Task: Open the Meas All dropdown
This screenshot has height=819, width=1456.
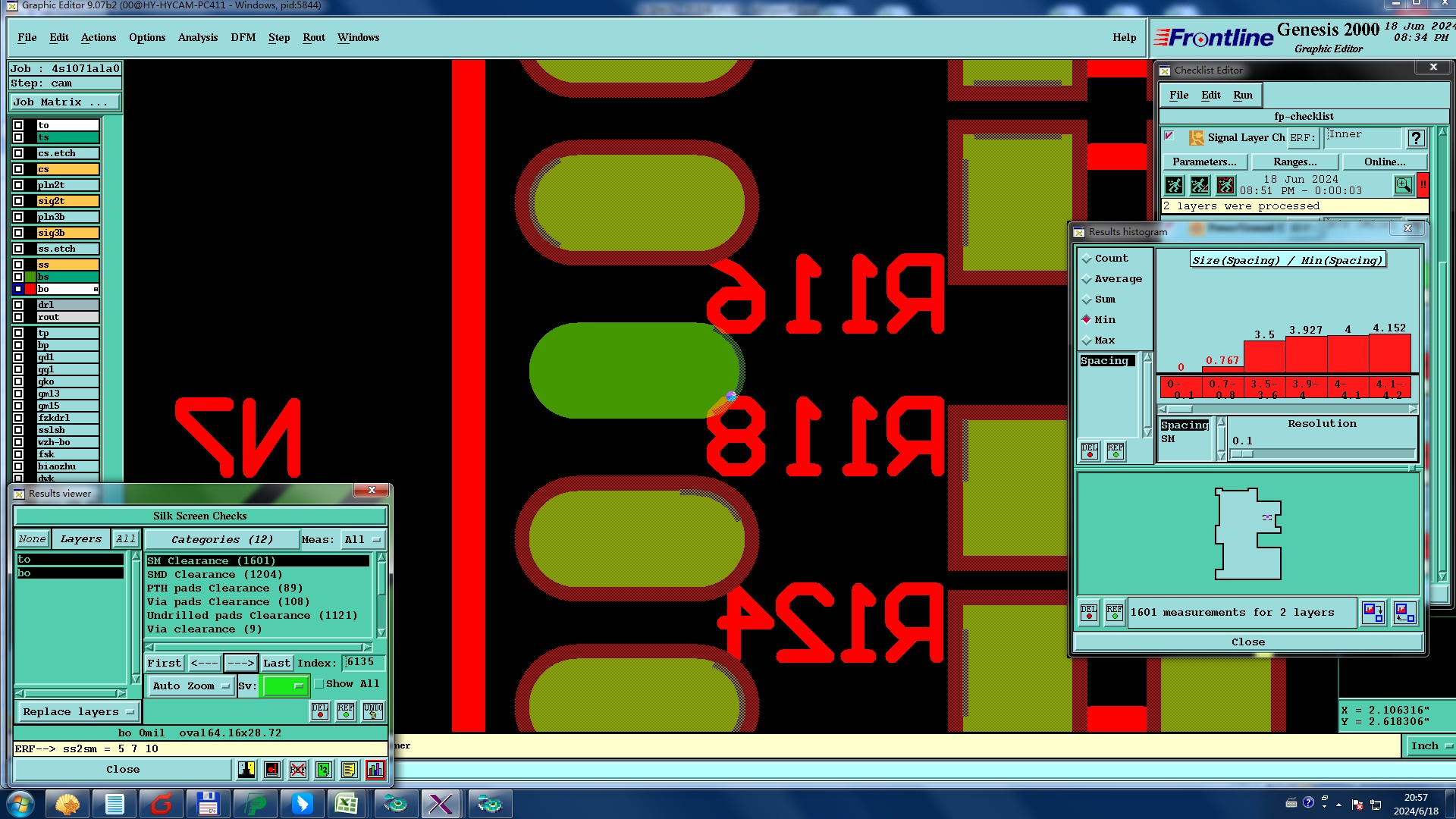Action: pyautogui.click(x=362, y=540)
